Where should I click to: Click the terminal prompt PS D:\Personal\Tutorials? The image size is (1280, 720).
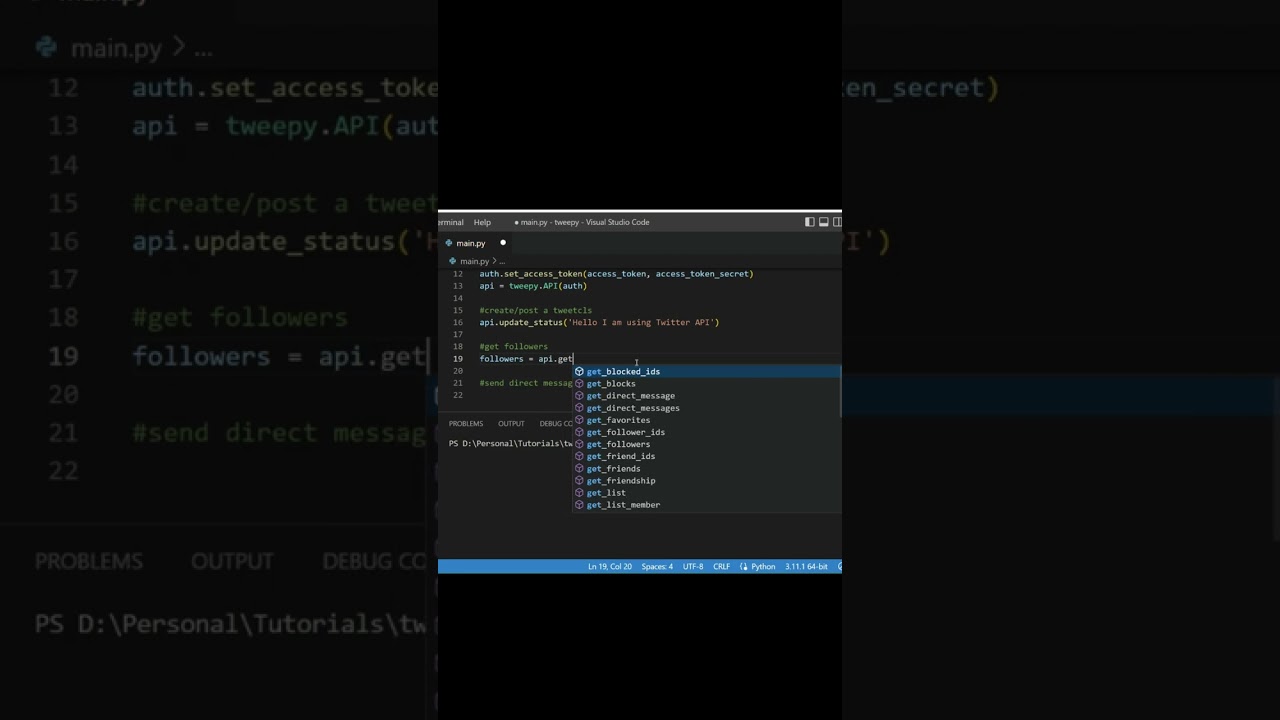tap(510, 443)
